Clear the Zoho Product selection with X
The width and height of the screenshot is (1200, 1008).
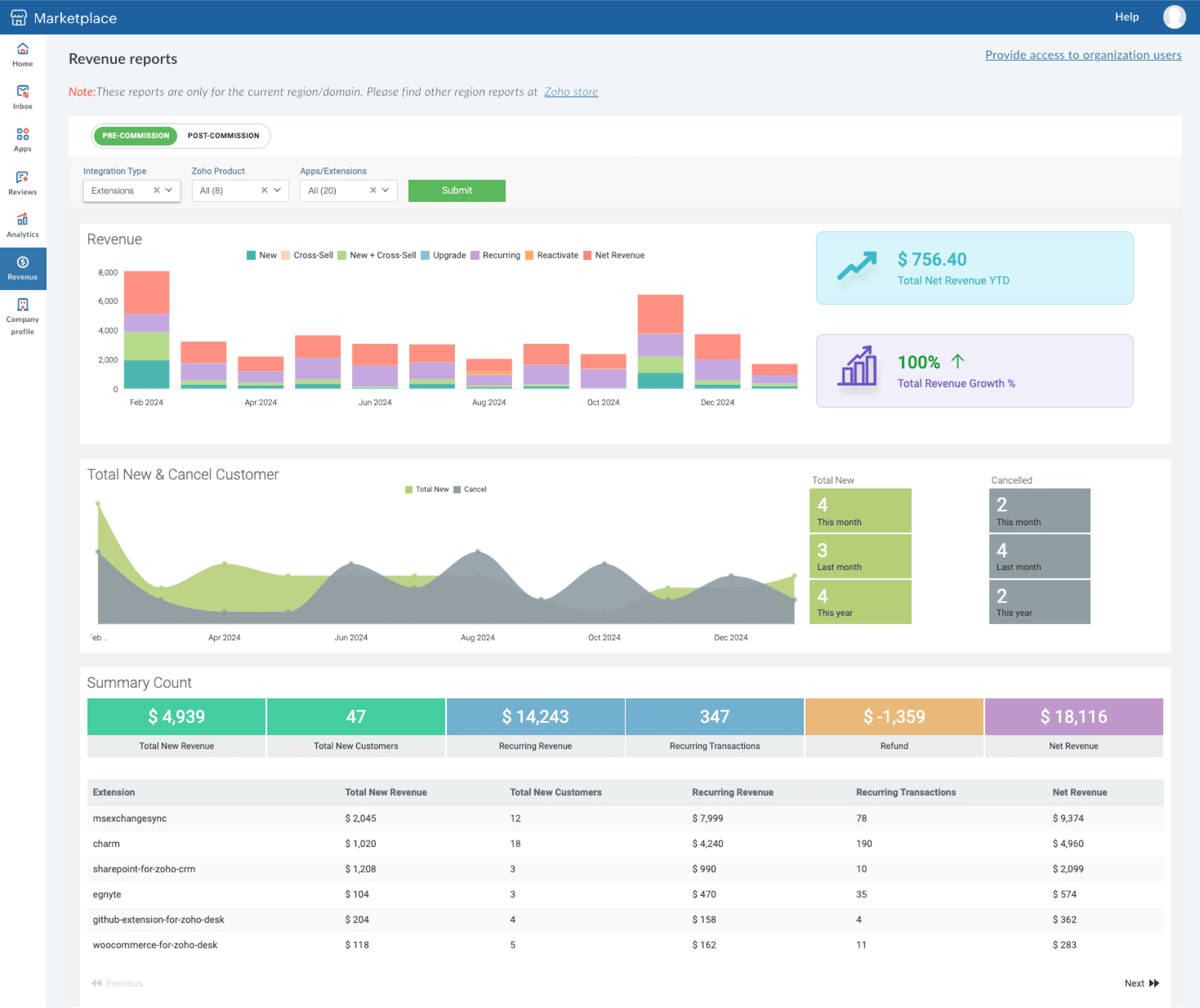point(265,190)
